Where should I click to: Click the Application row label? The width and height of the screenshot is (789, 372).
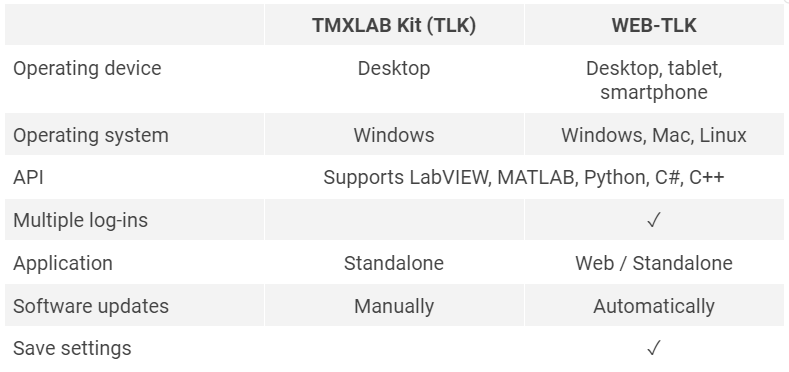coord(63,263)
